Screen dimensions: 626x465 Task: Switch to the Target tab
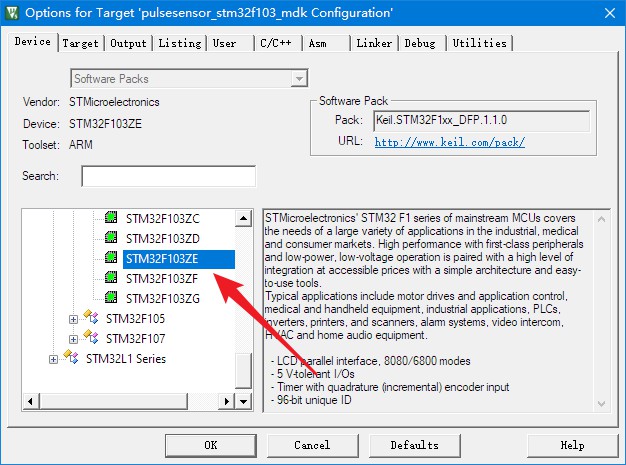point(80,43)
